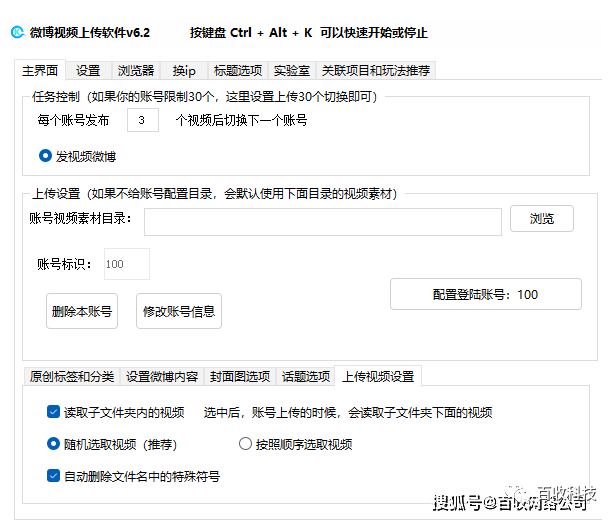Click the 修改账号信息 button

click(179, 311)
